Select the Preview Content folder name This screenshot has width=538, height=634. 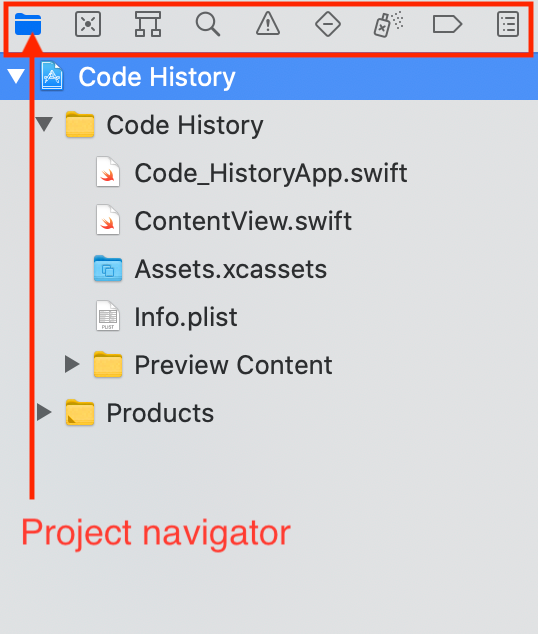(x=233, y=365)
